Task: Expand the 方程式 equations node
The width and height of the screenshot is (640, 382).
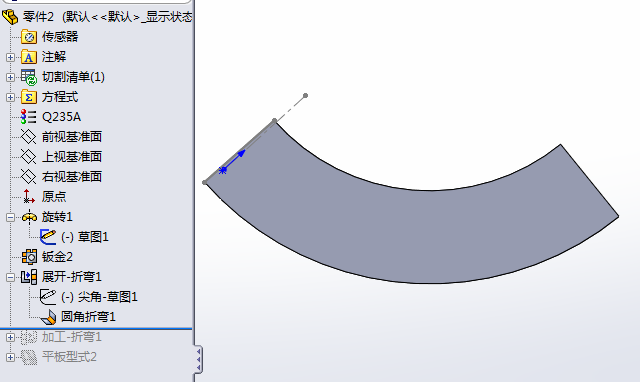Action: [11, 97]
